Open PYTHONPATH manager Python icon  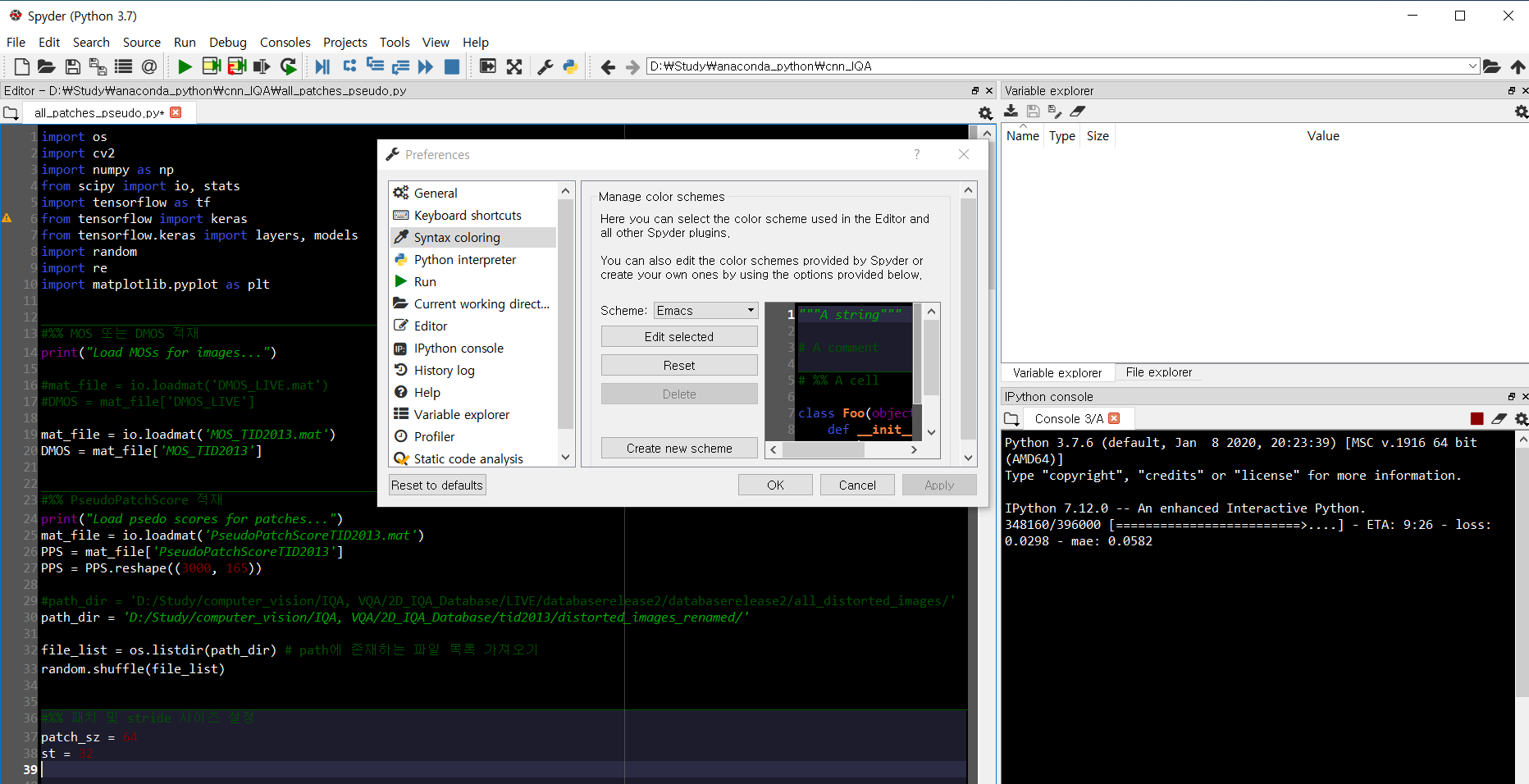coord(571,66)
